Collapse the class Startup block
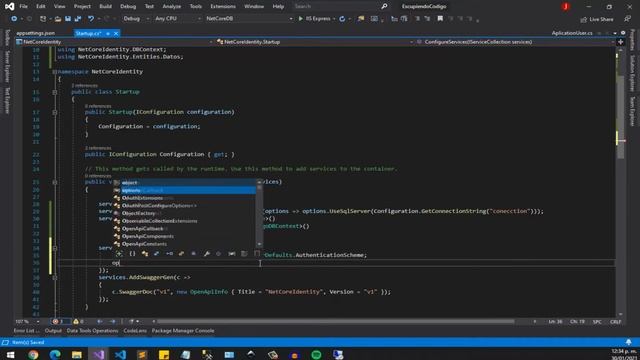The width and height of the screenshot is (640, 360). click(55, 92)
